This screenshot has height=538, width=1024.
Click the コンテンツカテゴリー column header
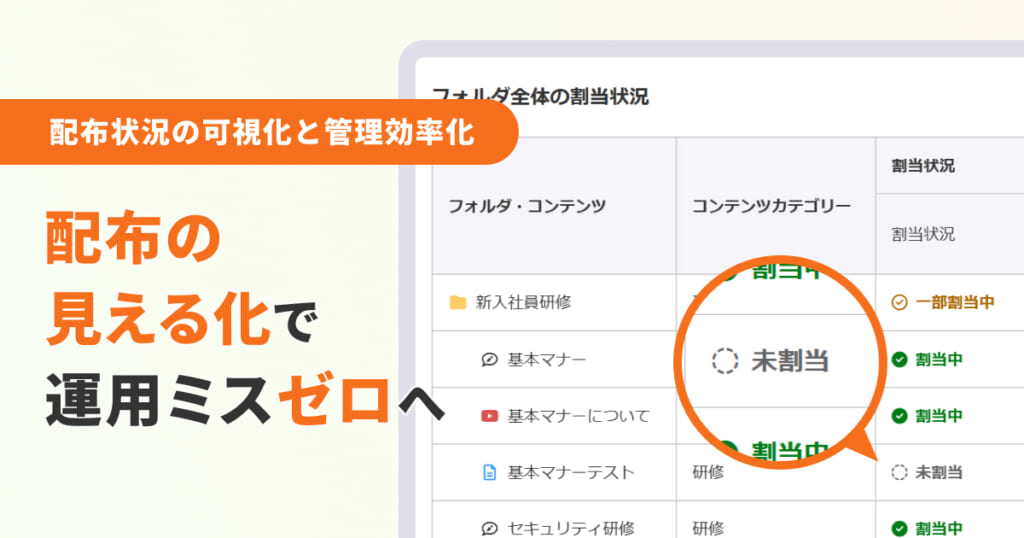pyautogui.click(x=771, y=206)
